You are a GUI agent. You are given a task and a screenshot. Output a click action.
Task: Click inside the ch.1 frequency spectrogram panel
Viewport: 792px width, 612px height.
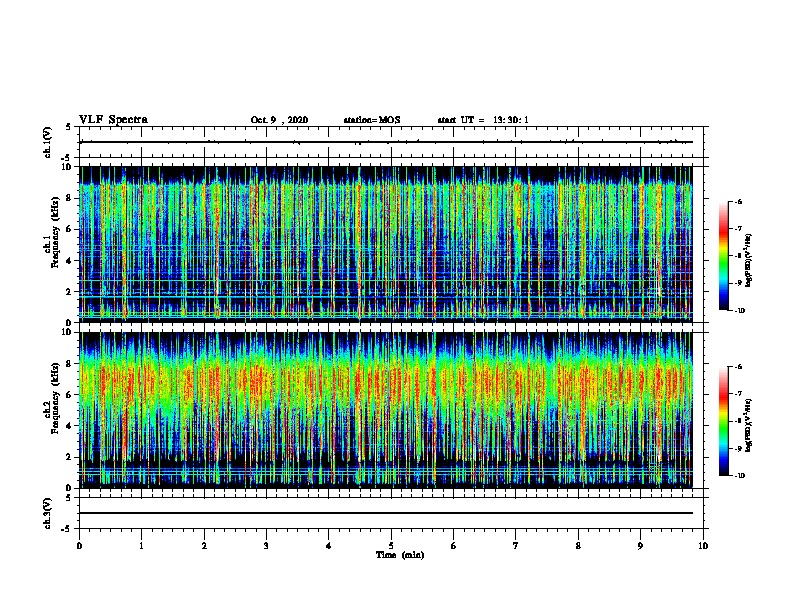(x=391, y=244)
